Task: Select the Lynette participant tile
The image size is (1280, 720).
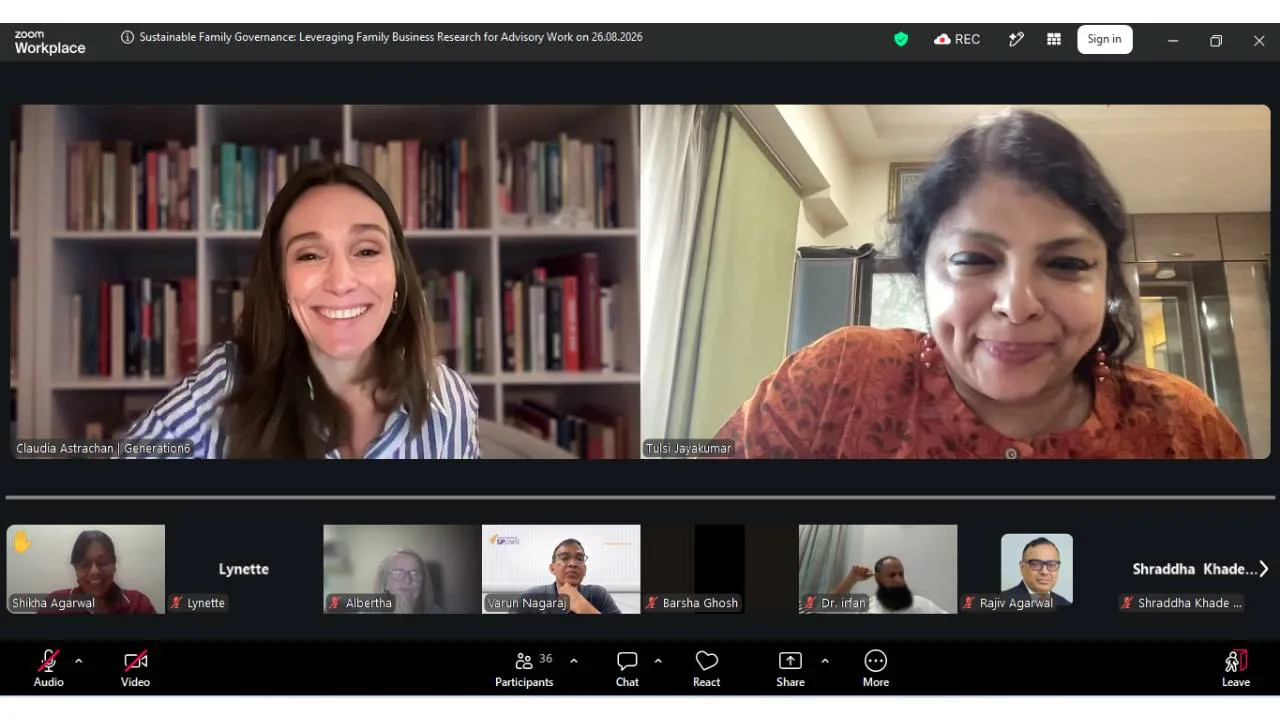Action: 244,569
